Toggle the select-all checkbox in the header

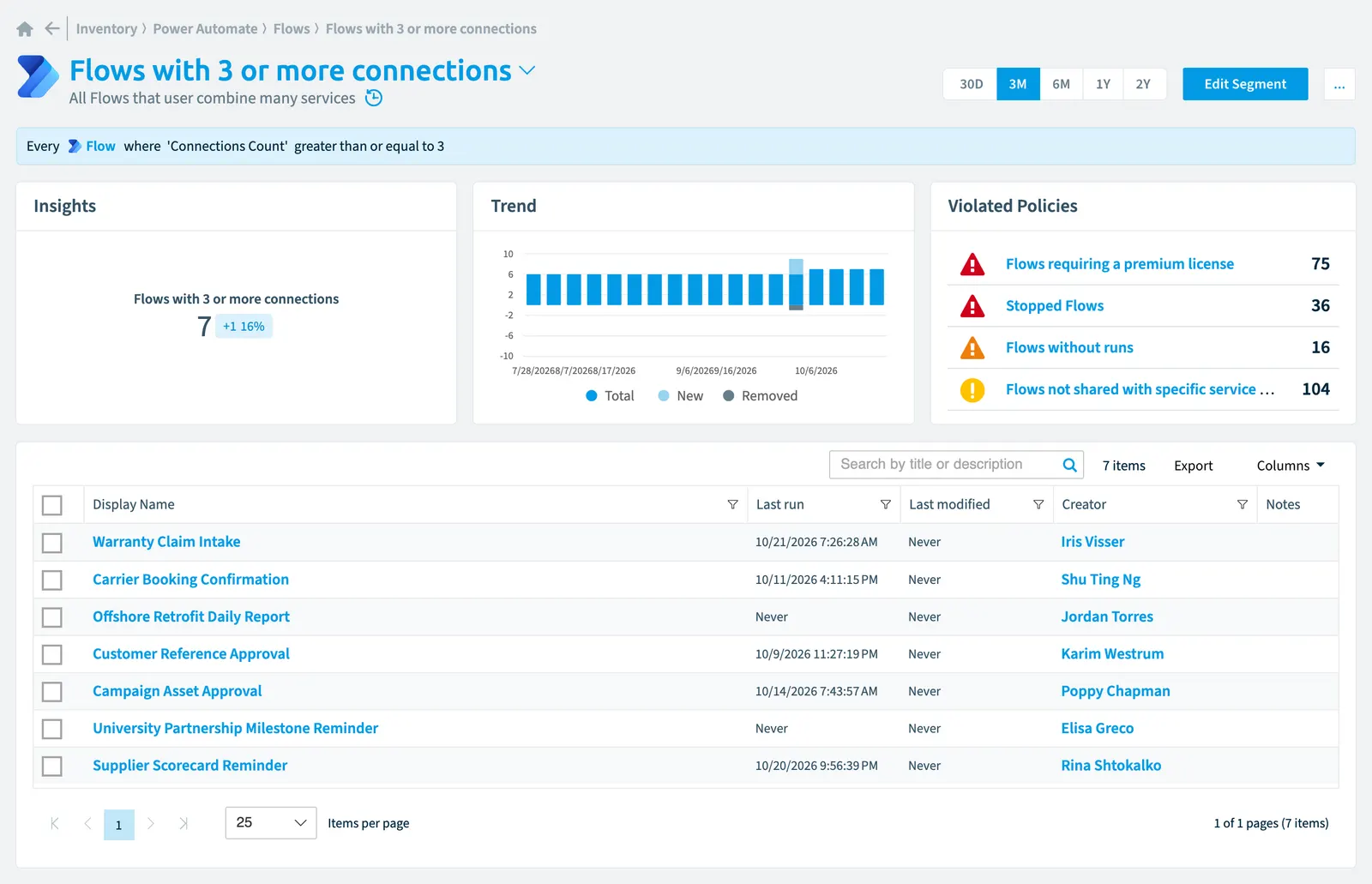[52, 505]
